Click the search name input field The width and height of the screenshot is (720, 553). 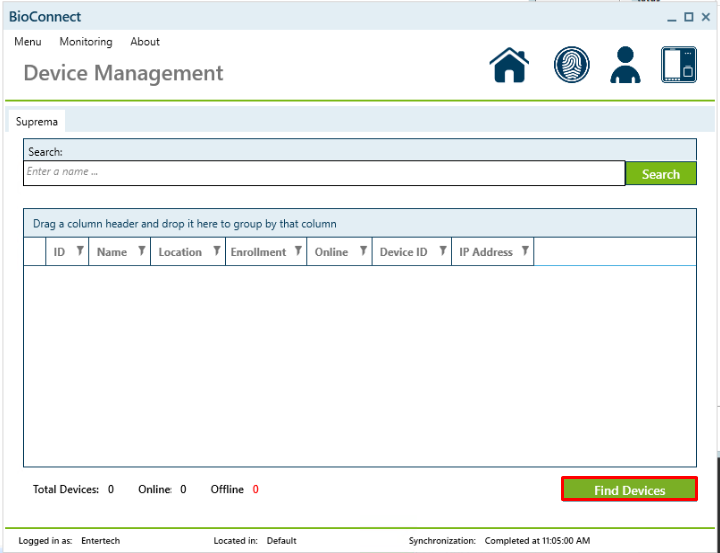tap(324, 173)
